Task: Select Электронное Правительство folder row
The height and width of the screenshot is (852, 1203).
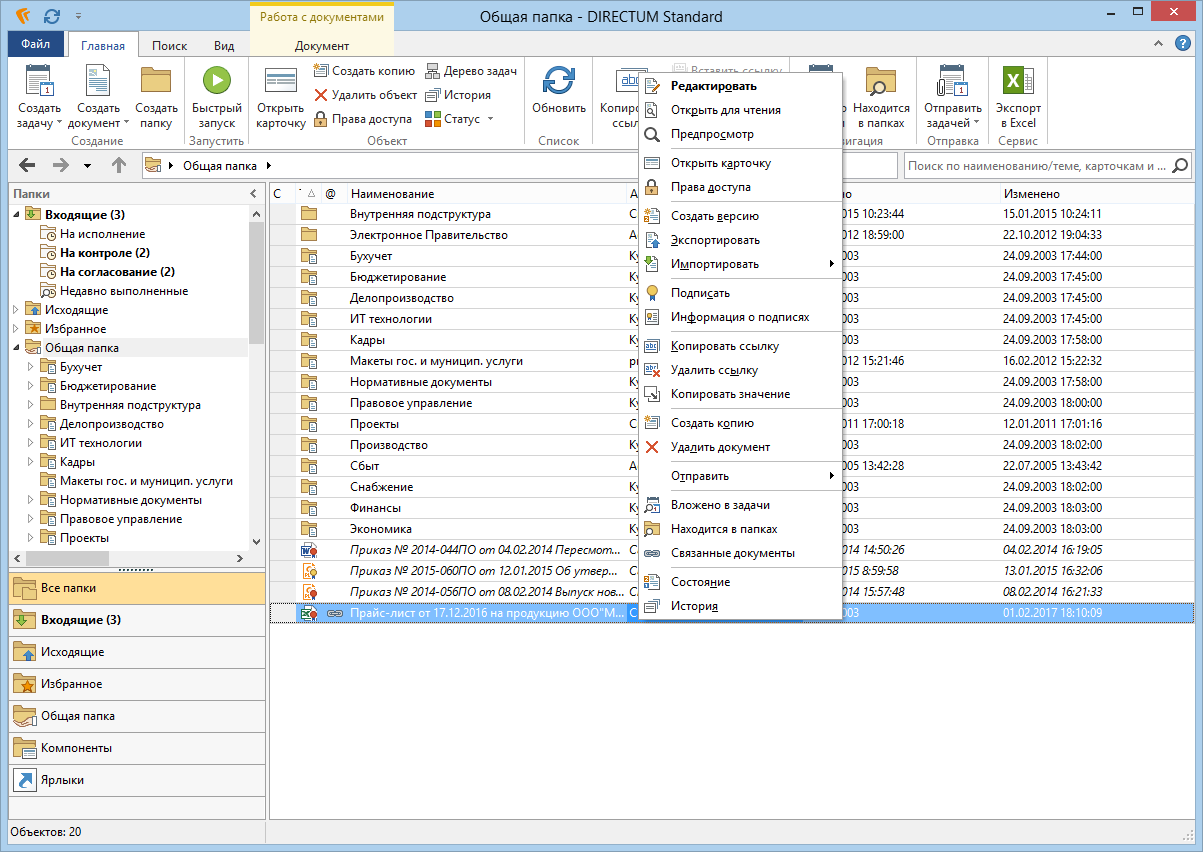Action: pyautogui.click(x=731, y=235)
